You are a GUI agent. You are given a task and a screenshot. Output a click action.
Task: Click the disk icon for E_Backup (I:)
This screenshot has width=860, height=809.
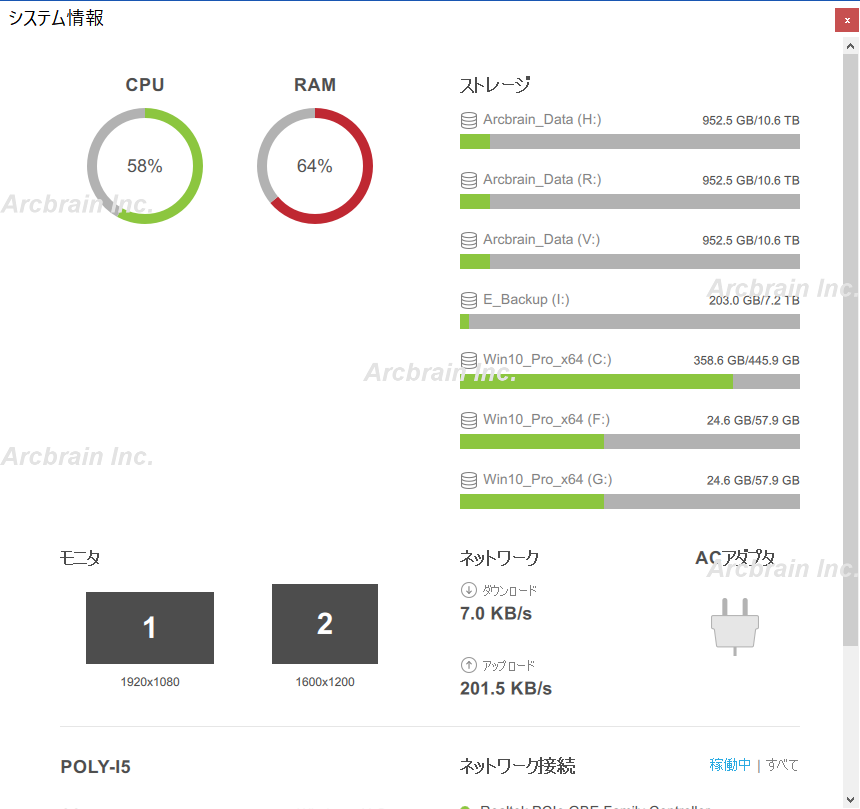click(468, 301)
